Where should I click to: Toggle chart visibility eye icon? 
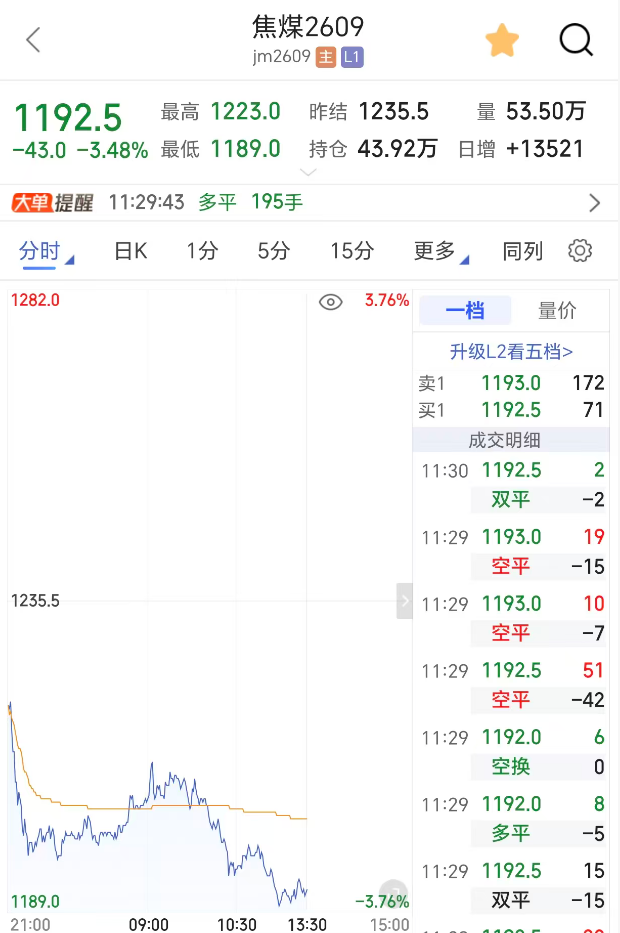point(330,302)
